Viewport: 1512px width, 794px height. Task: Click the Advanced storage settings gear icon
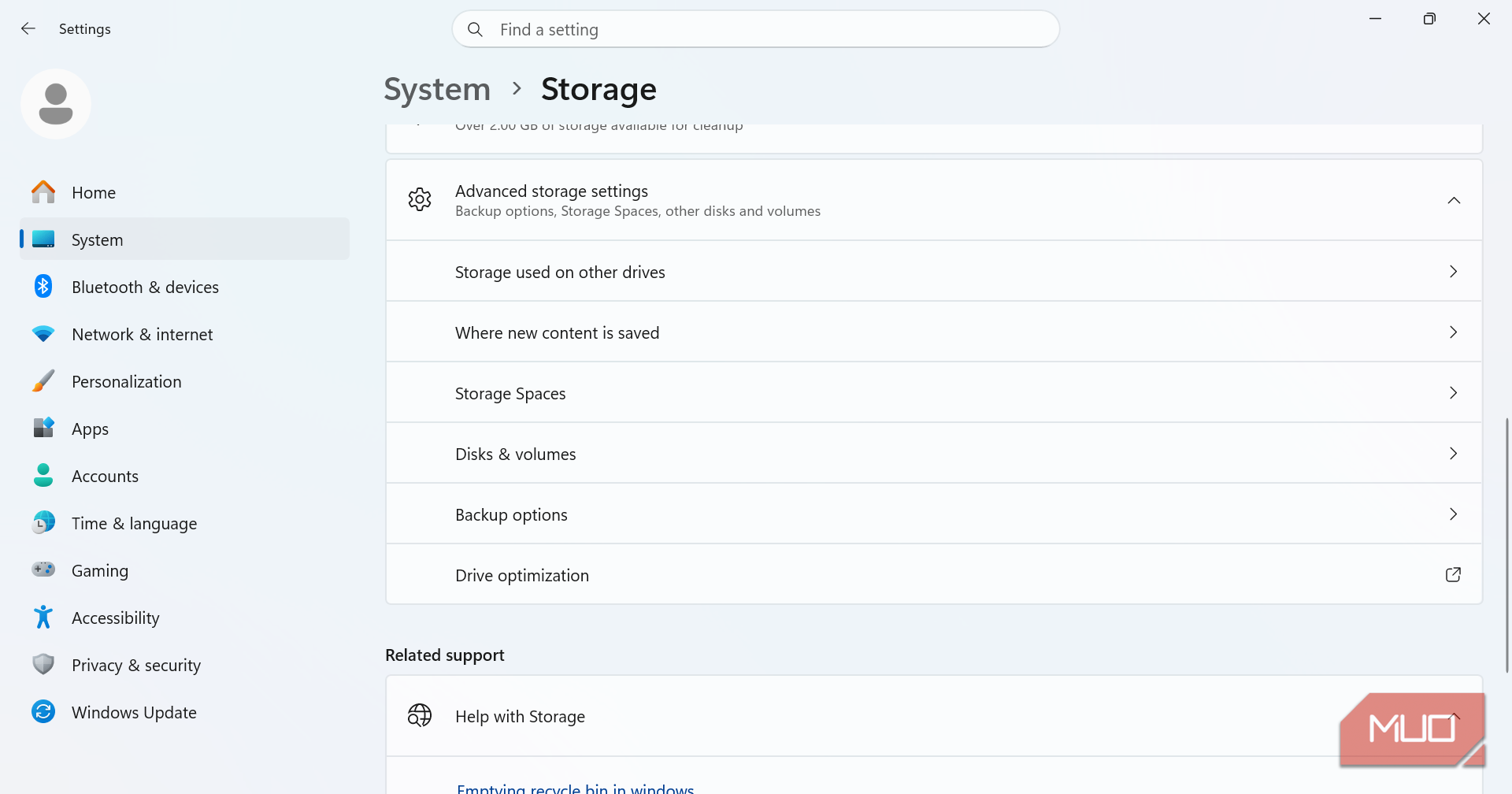(x=420, y=200)
